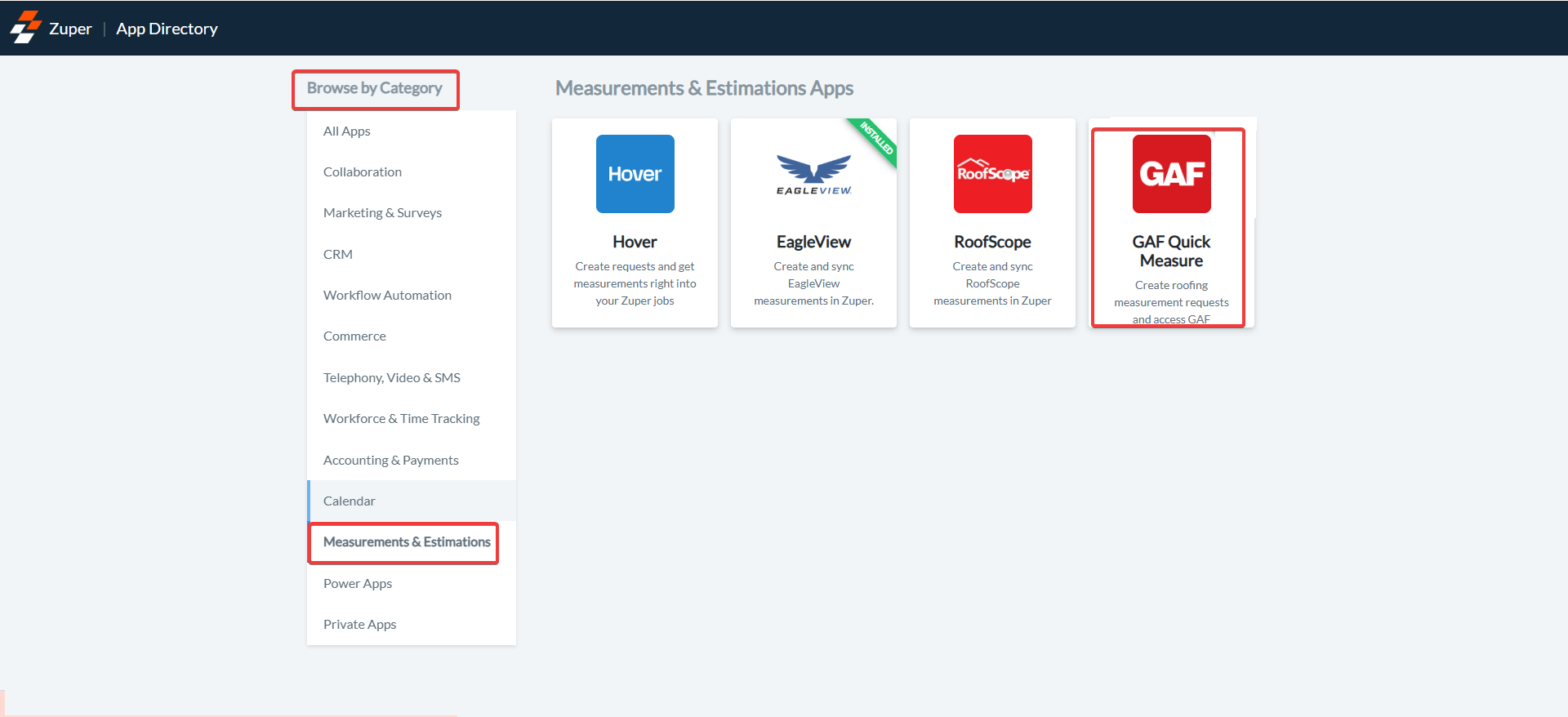
Task: Select the Collaboration category
Action: point(412,171)
